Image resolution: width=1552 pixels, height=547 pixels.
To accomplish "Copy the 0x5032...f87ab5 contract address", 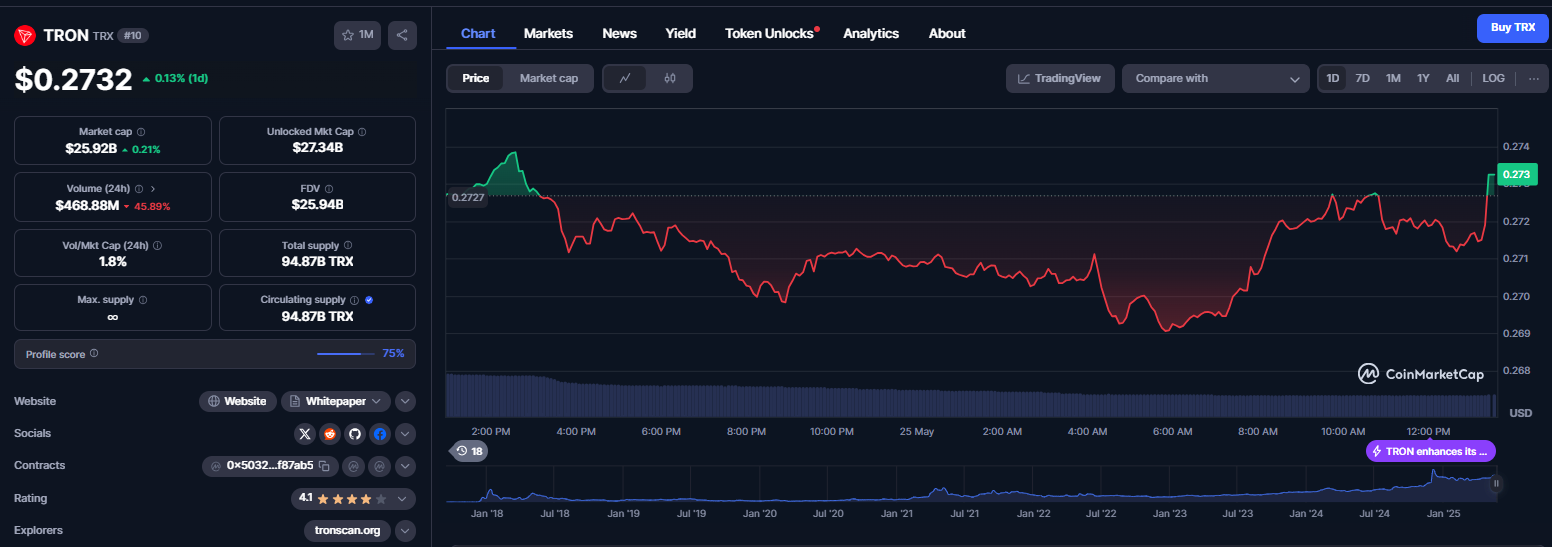I will pyautogui.click(x=324, y=466).
